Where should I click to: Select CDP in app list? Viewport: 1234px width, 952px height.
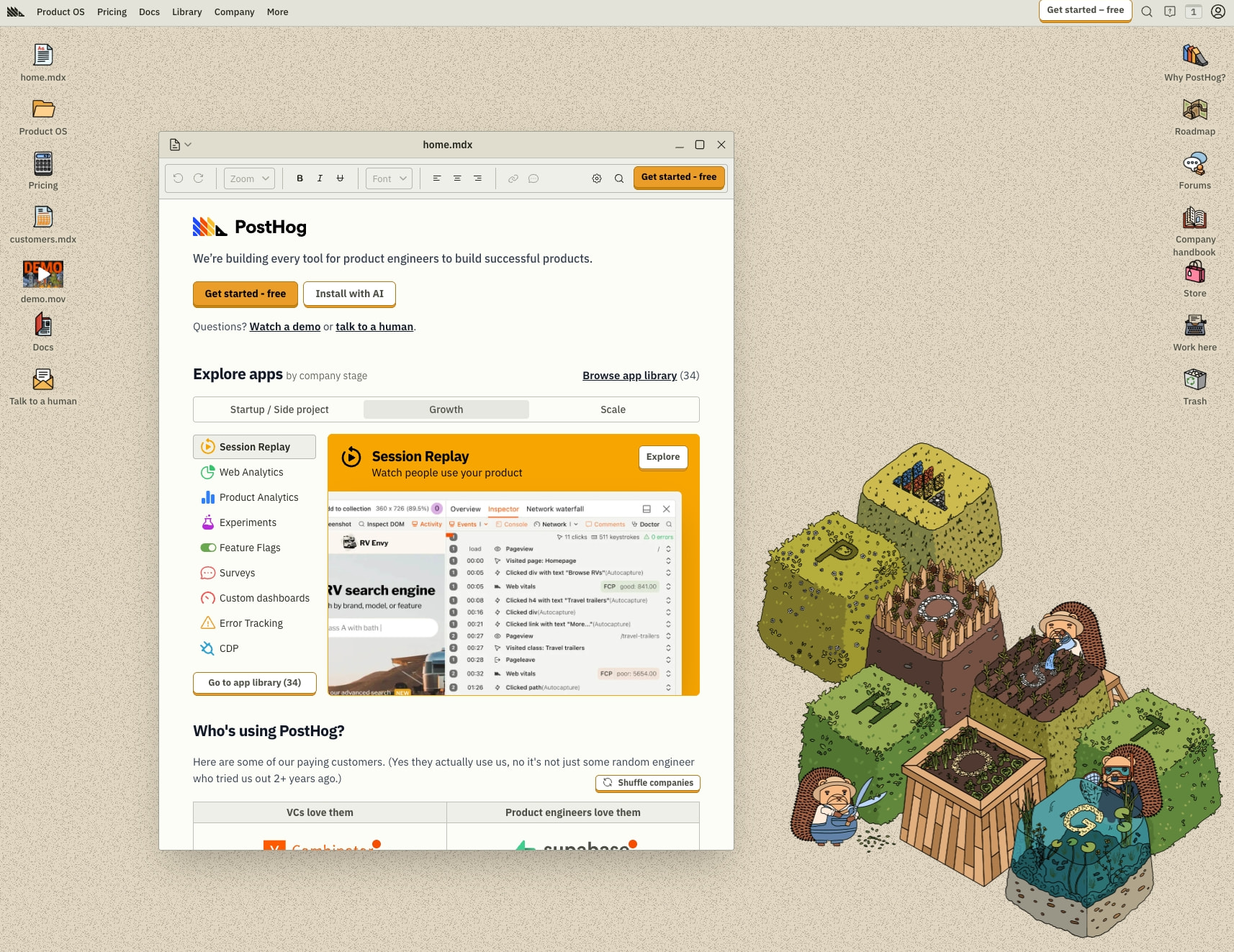coord(254,648)
